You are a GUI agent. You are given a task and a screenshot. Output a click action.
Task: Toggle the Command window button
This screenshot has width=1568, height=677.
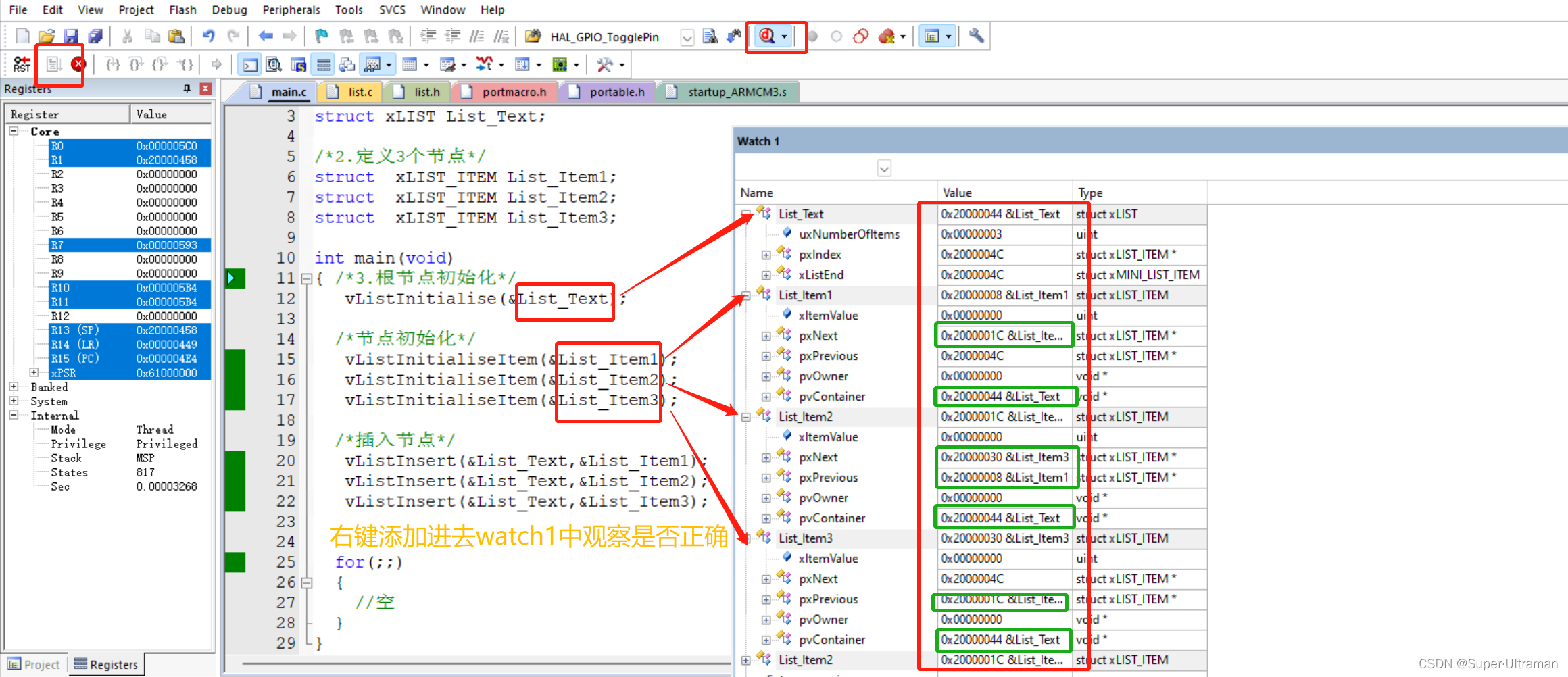[x=250, y=65]
